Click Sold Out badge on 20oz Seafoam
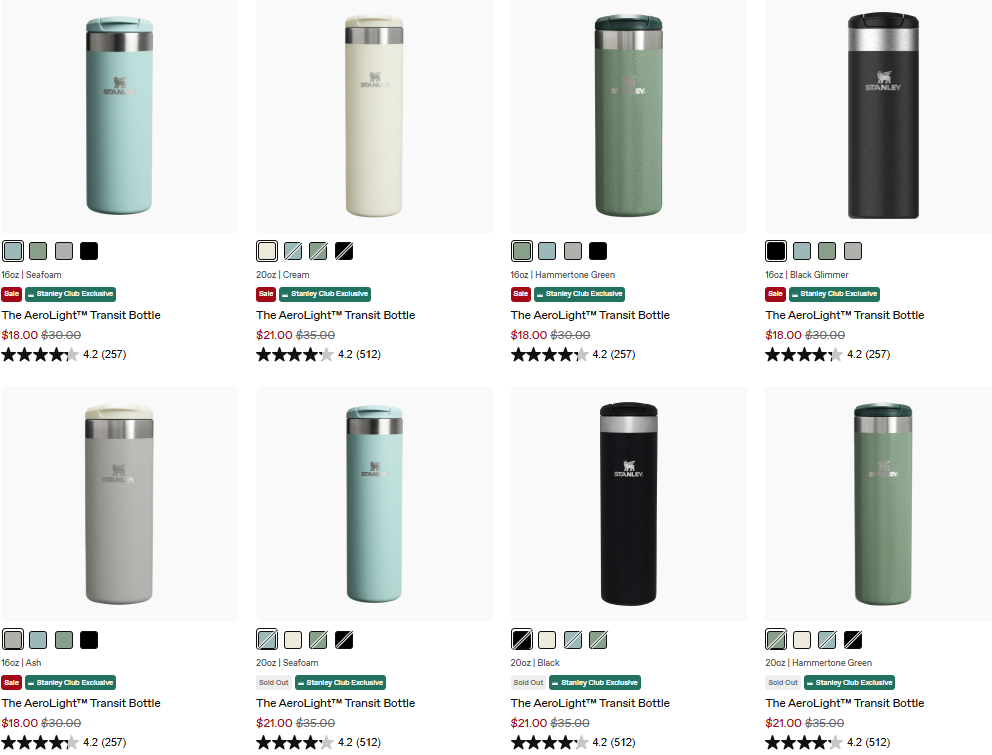This screenshot has height=755, width=992. pos(274,682)
